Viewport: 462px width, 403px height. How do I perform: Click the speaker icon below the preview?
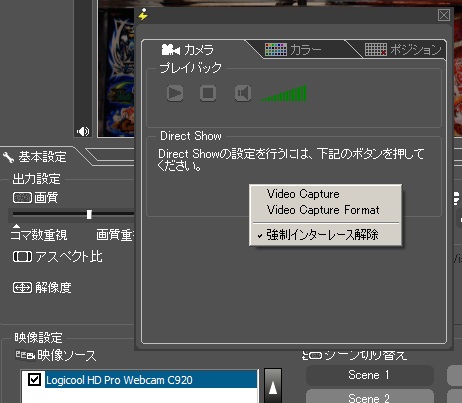click(x=83, y=131)
